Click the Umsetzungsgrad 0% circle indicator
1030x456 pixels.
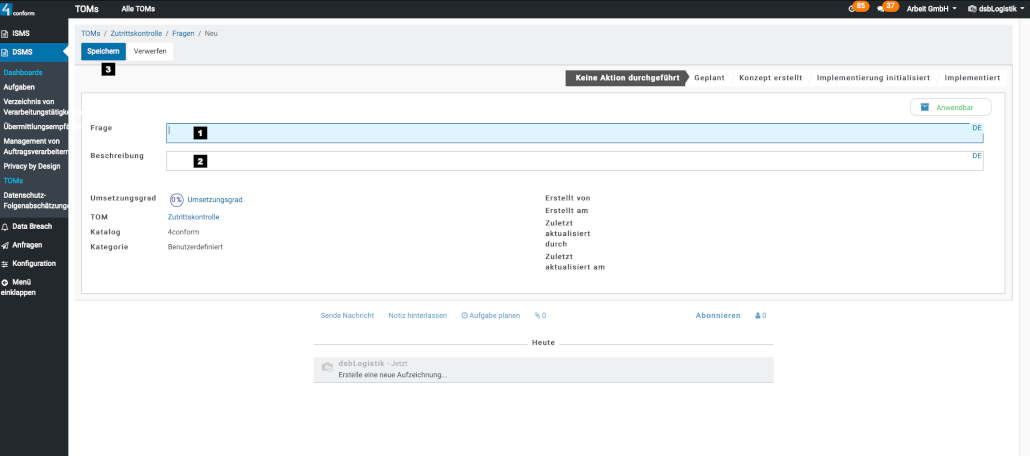176,199
